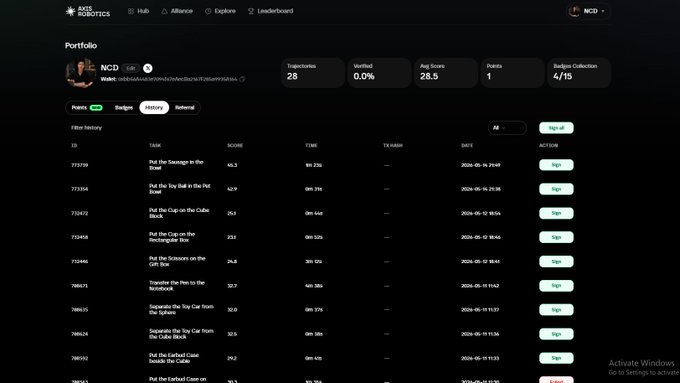Edit the NCD profile
The image size is (680, 383).
[x=131, y=68]
